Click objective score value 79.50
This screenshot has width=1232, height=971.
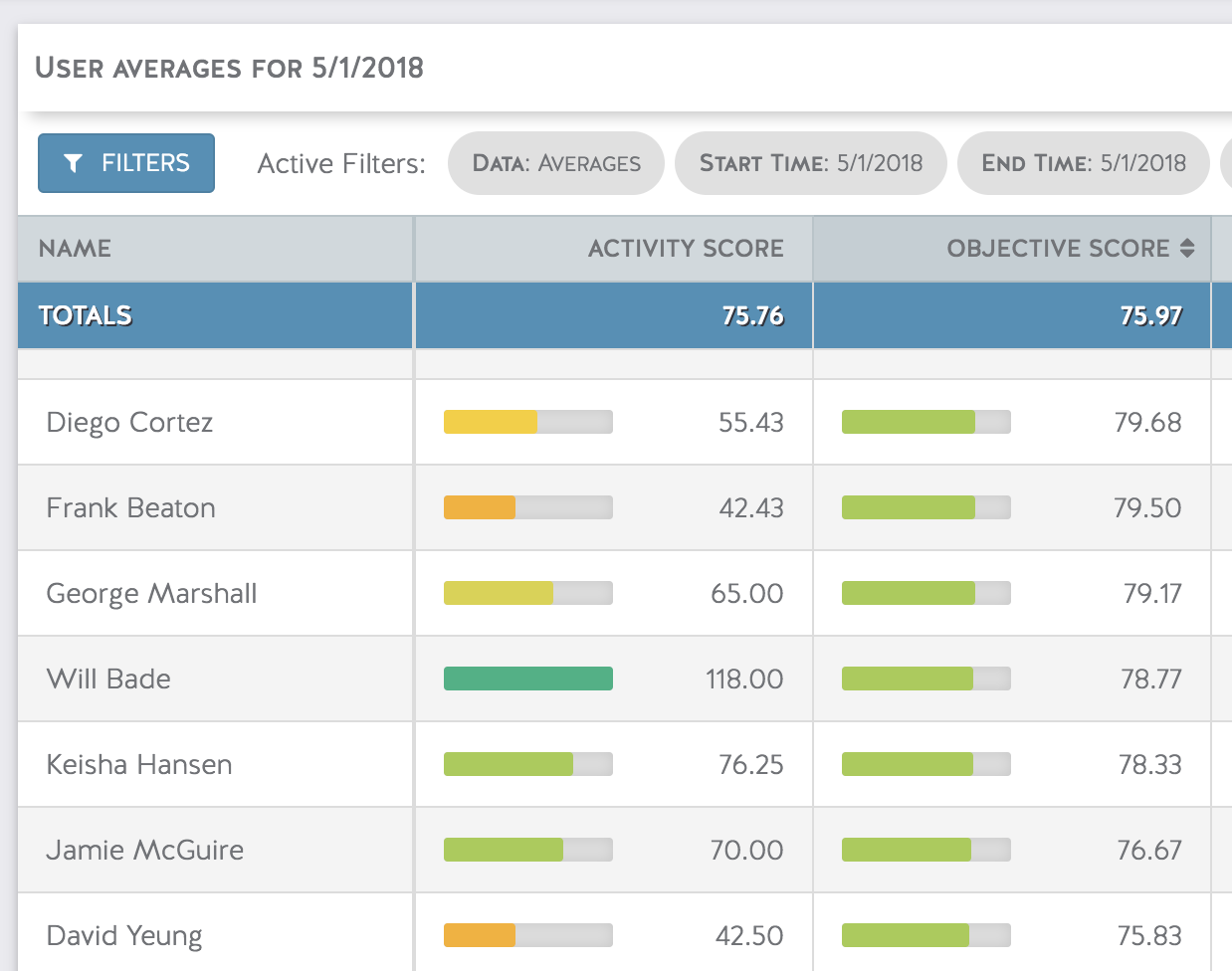1148,507
